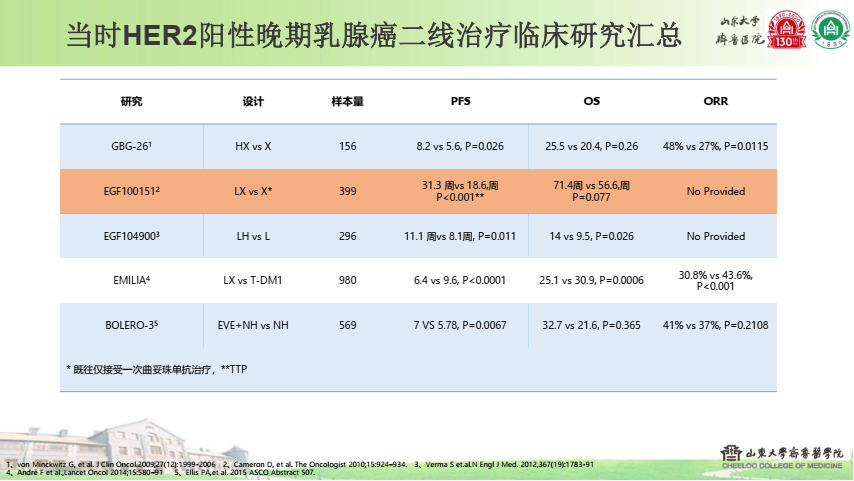Click sample size 569
The height and width of the screenshot is (481, 854).
pyautogui.click(x=347, y=325)
